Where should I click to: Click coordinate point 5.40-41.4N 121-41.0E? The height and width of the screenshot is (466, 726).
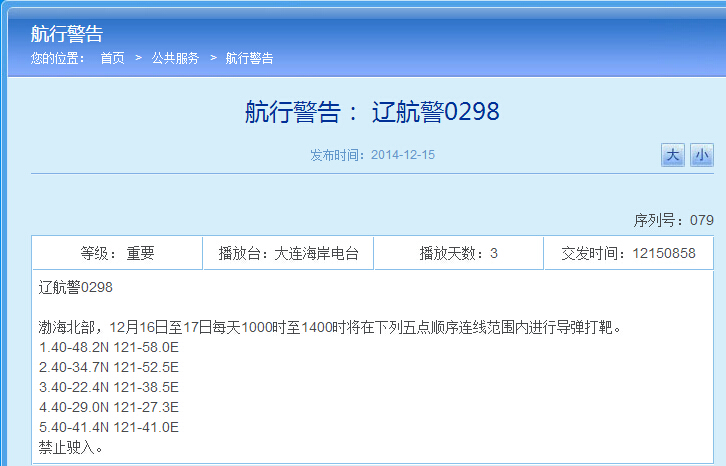pyautogui.click(x=108, y=427)
